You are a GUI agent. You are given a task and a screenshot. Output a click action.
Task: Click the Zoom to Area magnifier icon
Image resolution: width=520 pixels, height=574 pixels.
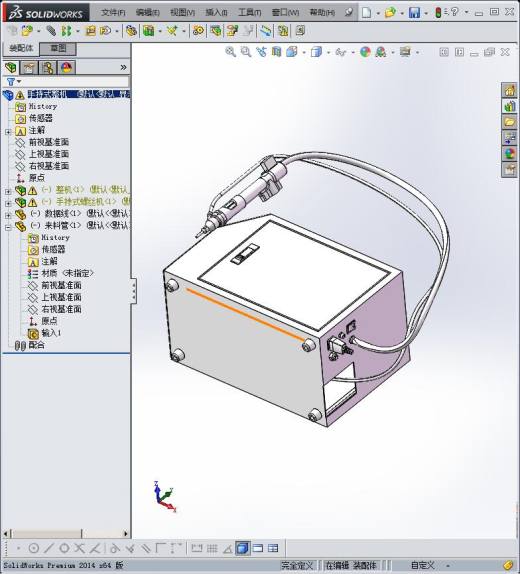coord(246,52)
